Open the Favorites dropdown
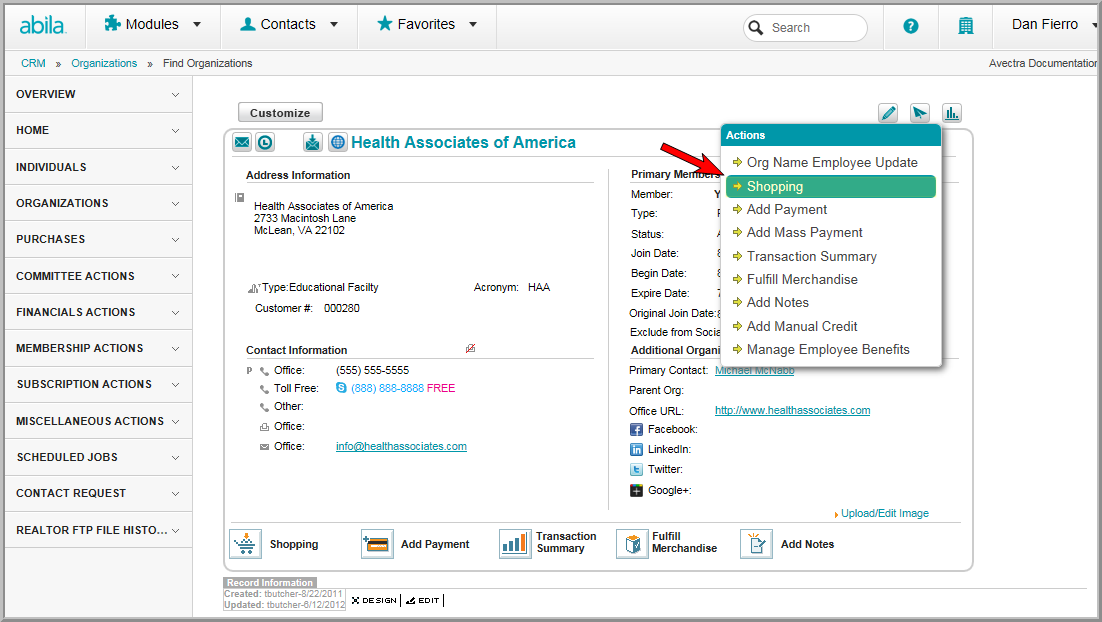Screen dimensions: 1102x622 click(x=427, y=25)
